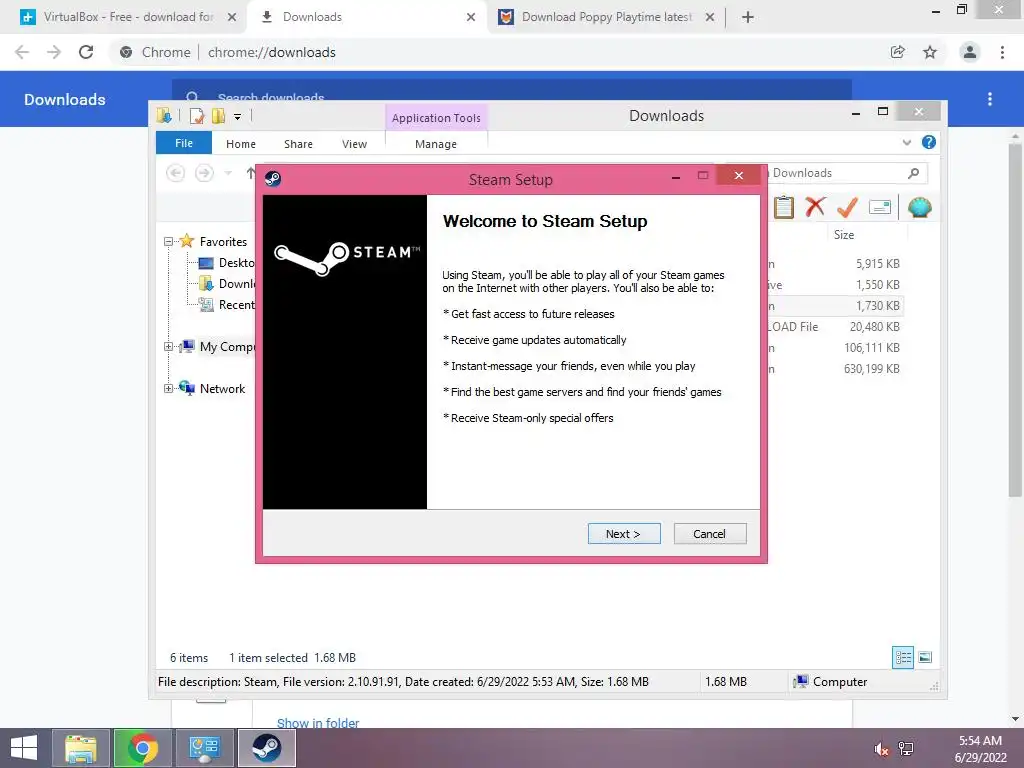Click the orange checkmark toolbar icon
Screen dimensions: 1024x768
[x=847, y=208]
